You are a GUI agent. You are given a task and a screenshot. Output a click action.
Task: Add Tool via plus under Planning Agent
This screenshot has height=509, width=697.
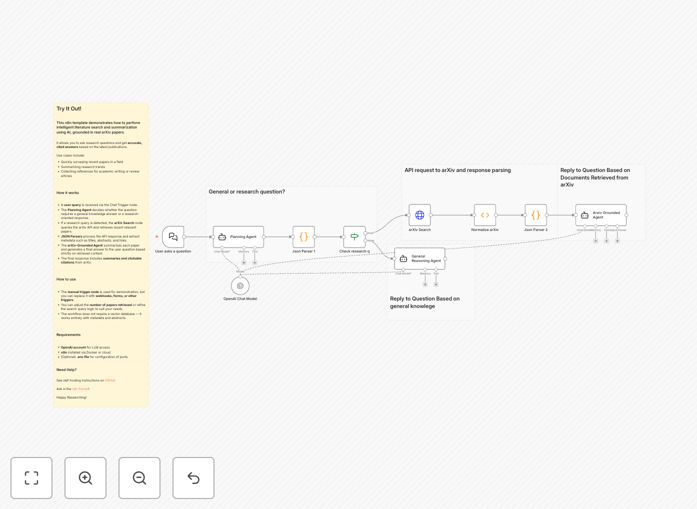pos(255,262)
